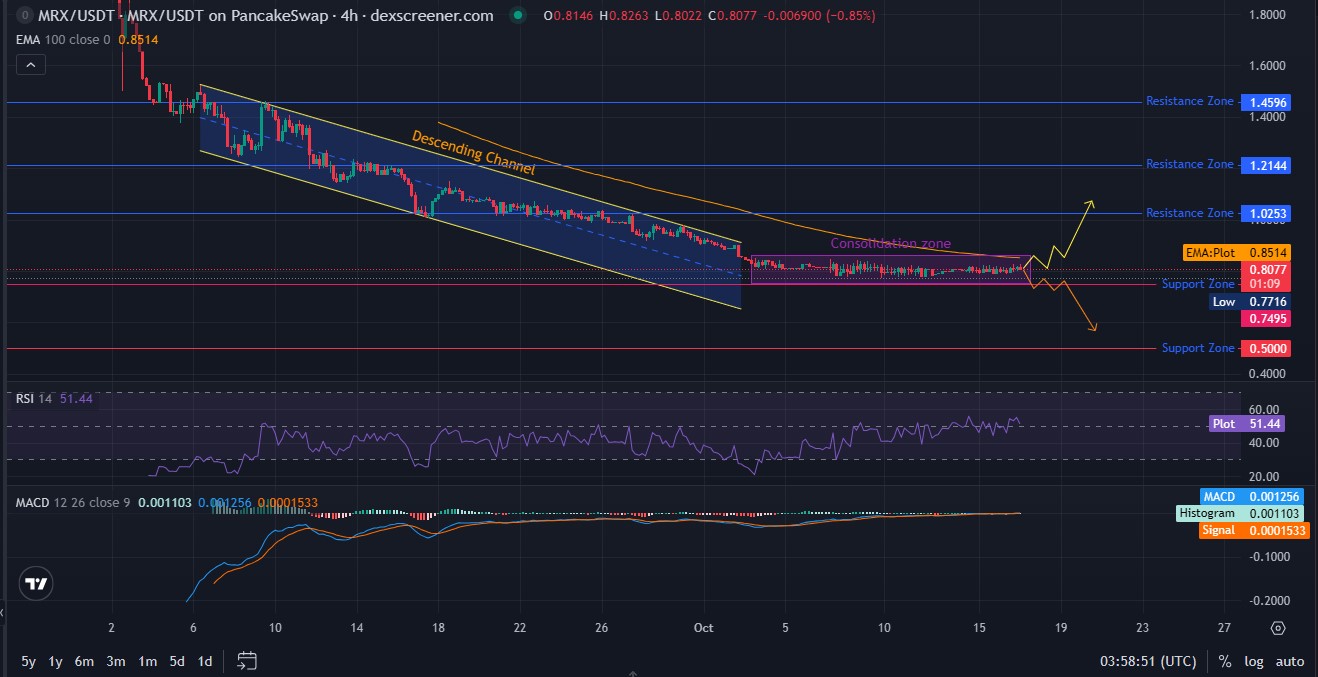Click the current price 0.8077 label

pyautogui.click(x=1265, y=270)
